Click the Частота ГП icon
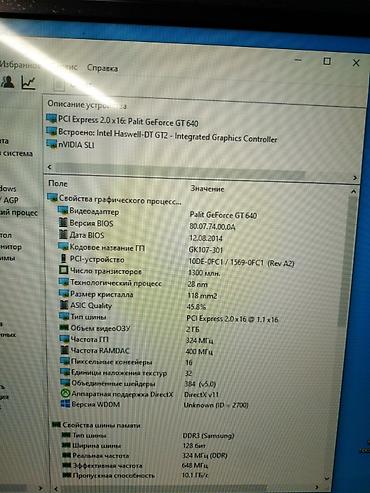 tap(64, 339)
